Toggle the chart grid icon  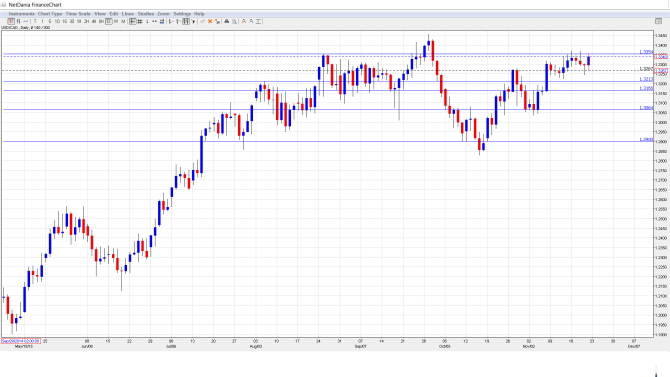140,21
